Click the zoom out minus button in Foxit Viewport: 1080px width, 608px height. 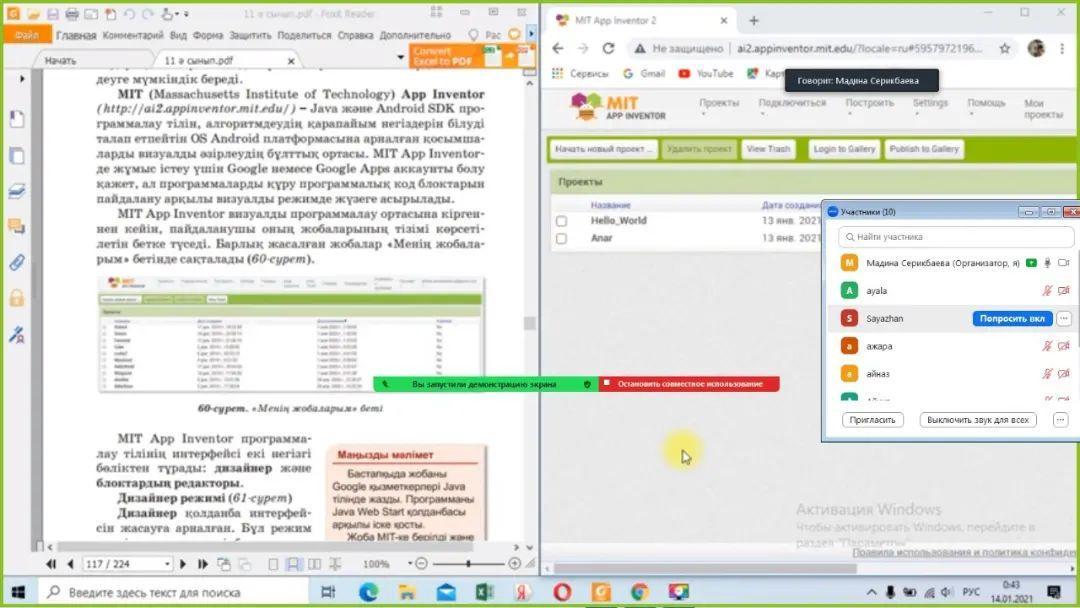(422, 564)
